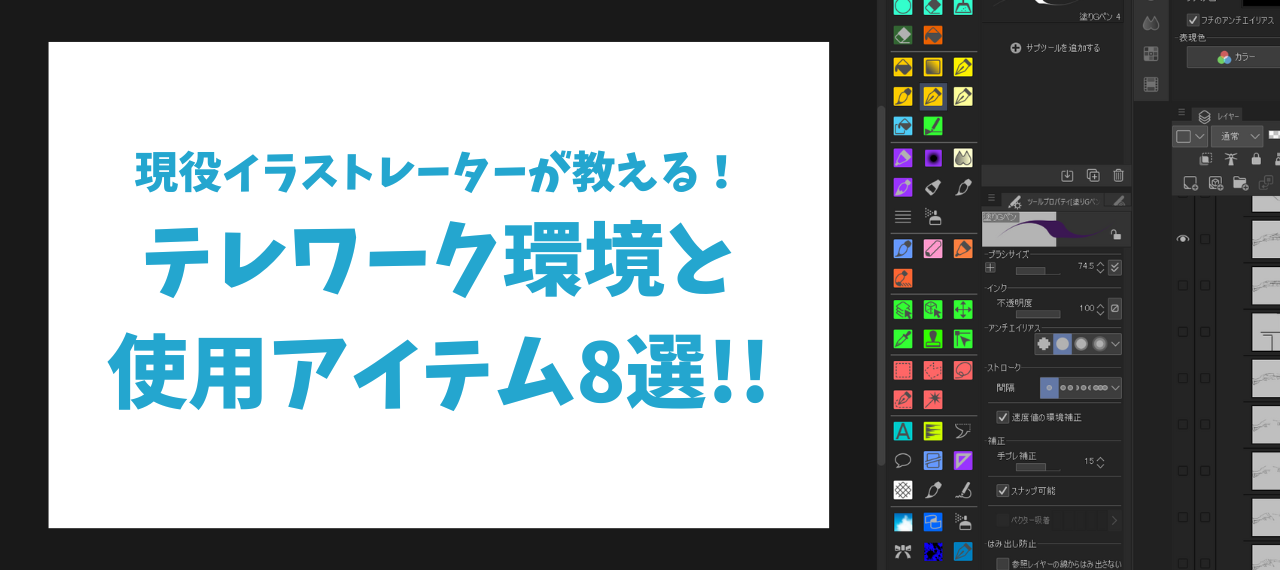
Task: Click サブツールを追加する button
Action: coord(1055,48)
